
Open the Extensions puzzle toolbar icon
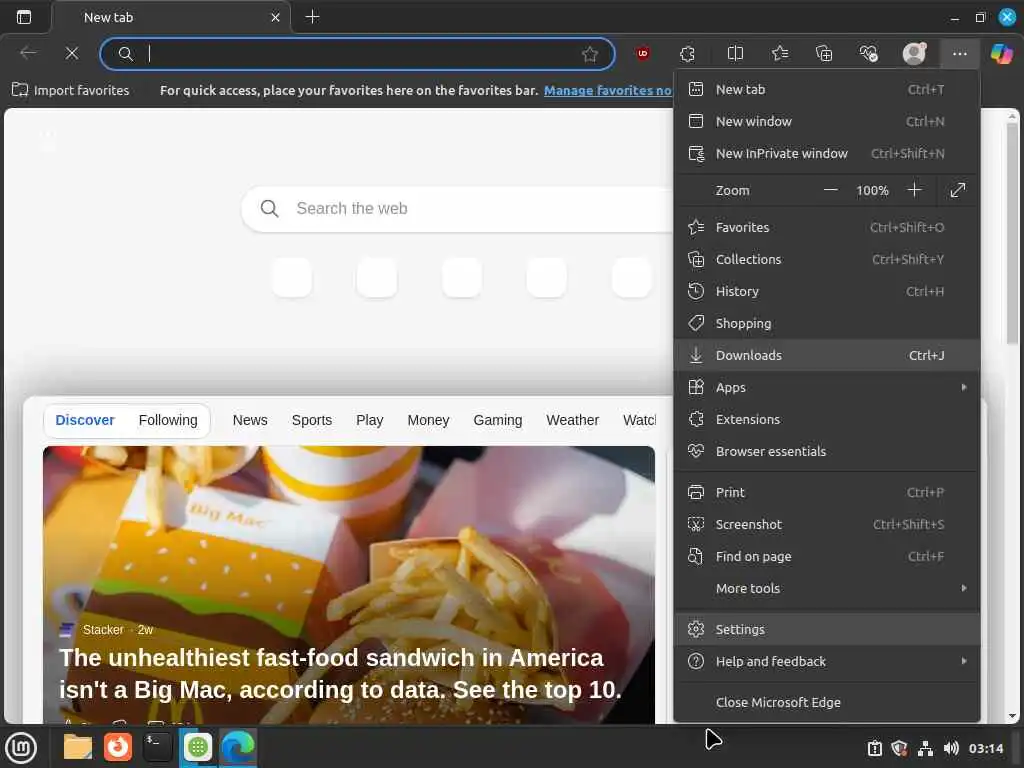pyautogui.click(x=687, y=54)
